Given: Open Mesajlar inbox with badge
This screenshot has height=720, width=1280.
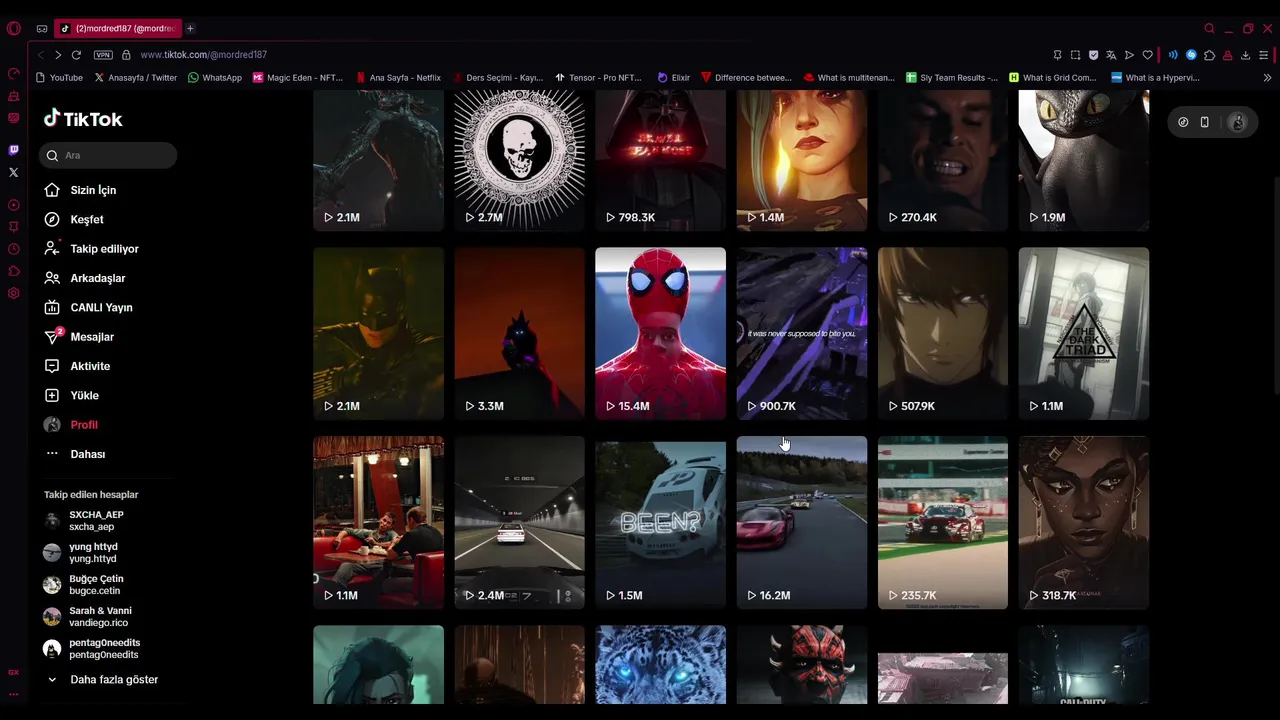Looking at the screenshot, I should click(79, 337).
